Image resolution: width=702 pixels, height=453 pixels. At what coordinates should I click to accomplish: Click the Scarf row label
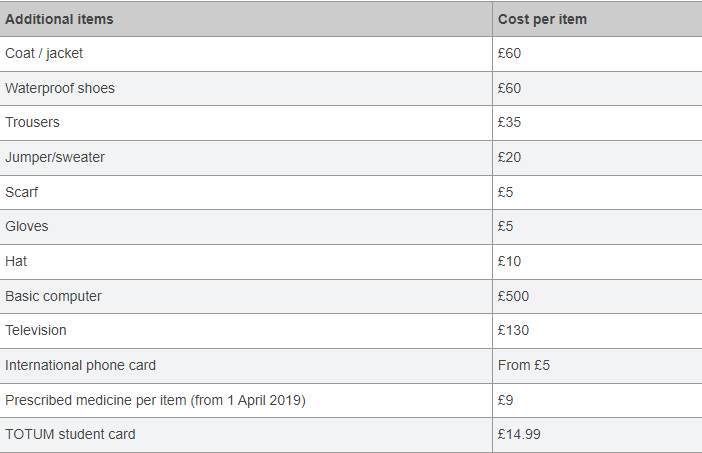point(21,192)
